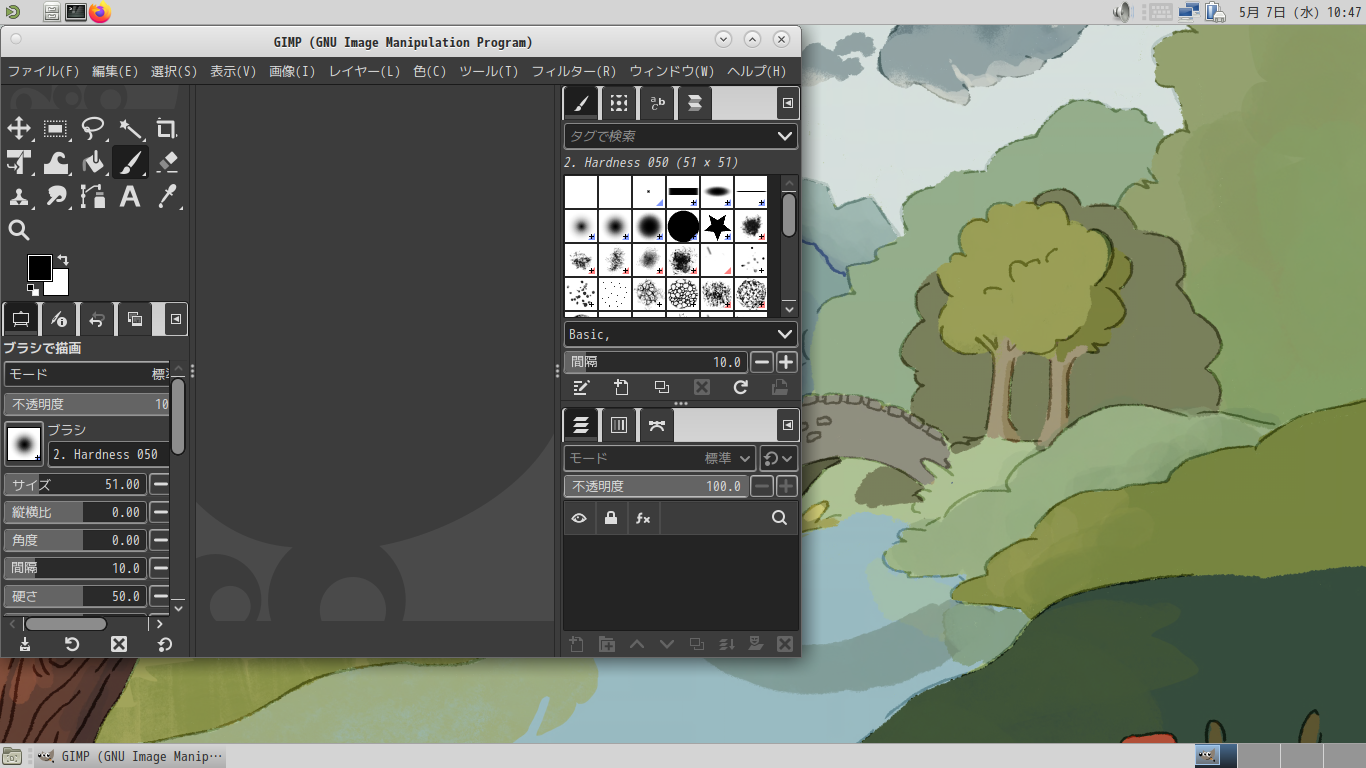Click the Size slider showing 51.00
This screenshot has width=1366, height=768.
point(75,484)
